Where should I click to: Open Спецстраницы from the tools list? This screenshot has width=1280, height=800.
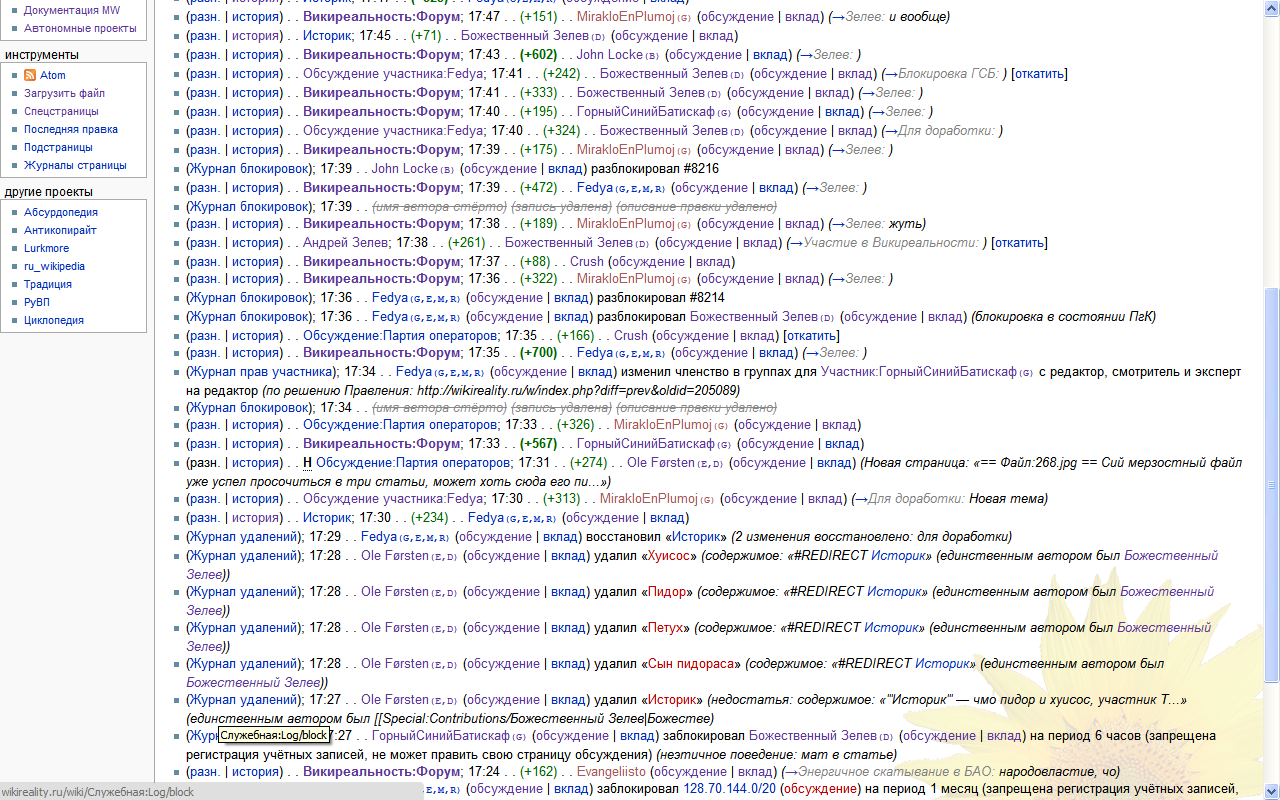tap(61, 111)
